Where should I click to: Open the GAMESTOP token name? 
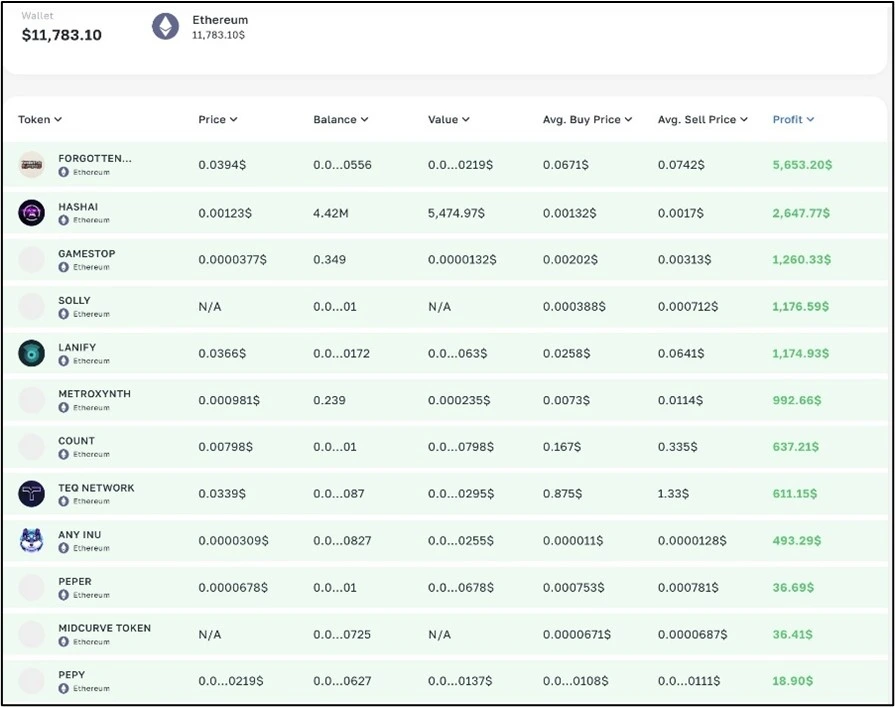[87, 253]
